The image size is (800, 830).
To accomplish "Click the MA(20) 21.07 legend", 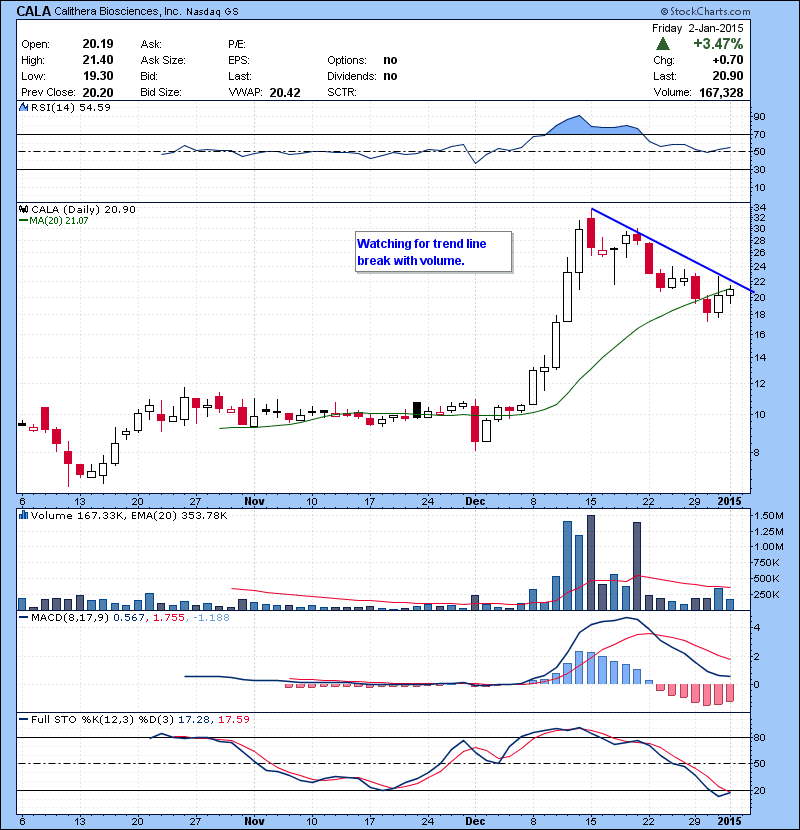I will click(x=54, y=221).
